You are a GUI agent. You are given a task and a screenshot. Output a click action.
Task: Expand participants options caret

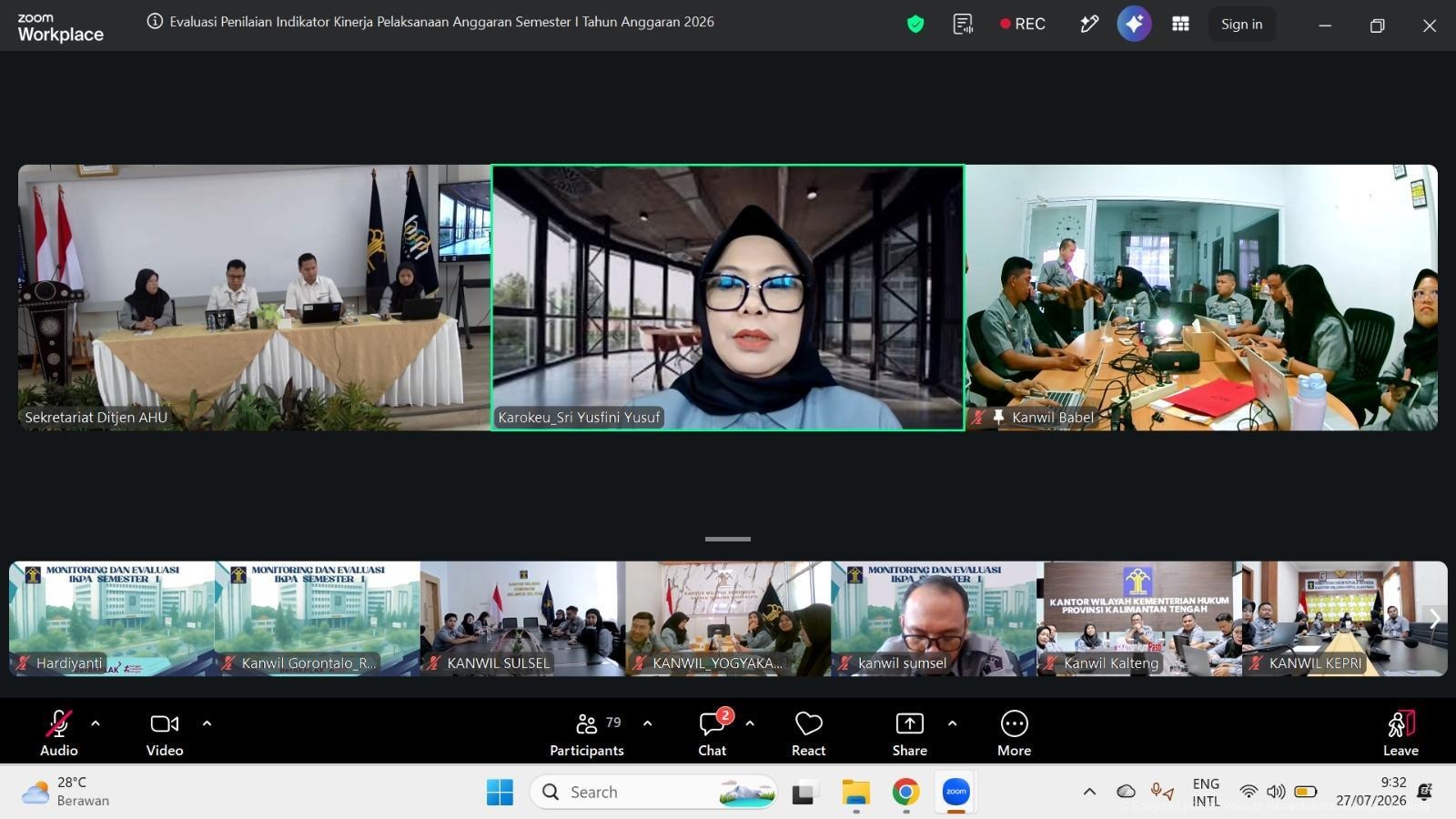point(647,723)
